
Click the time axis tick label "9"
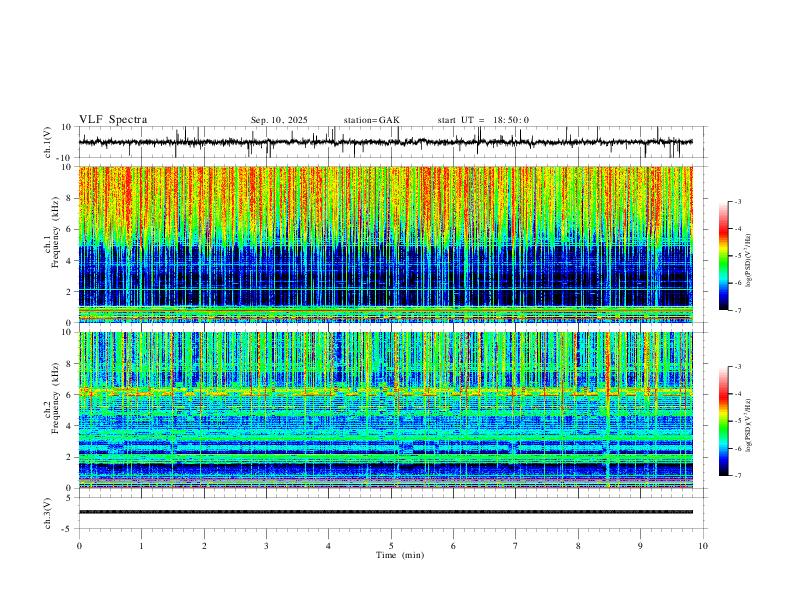click(x=640, y=546)
